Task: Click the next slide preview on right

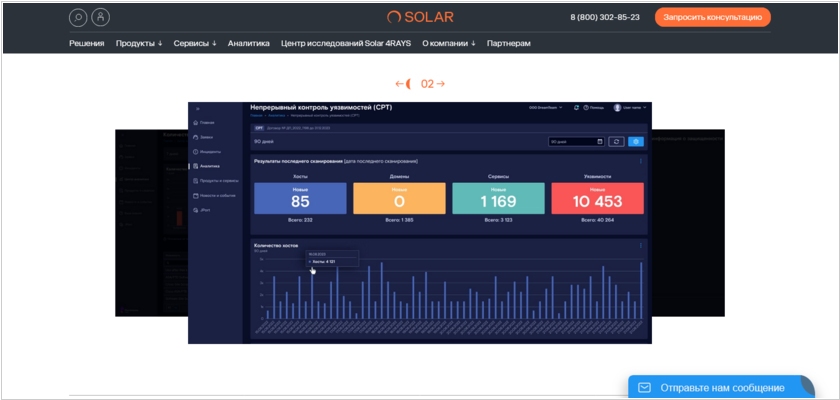Action: pyautogui.click(x=688, y=222)
